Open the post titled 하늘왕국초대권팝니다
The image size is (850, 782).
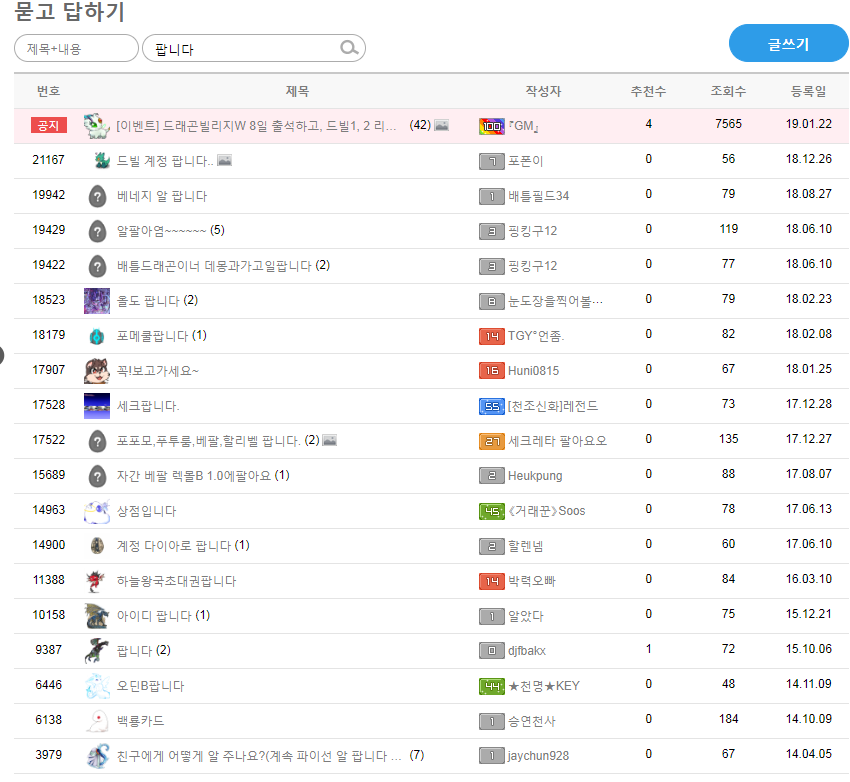click(x=176, y=580)
